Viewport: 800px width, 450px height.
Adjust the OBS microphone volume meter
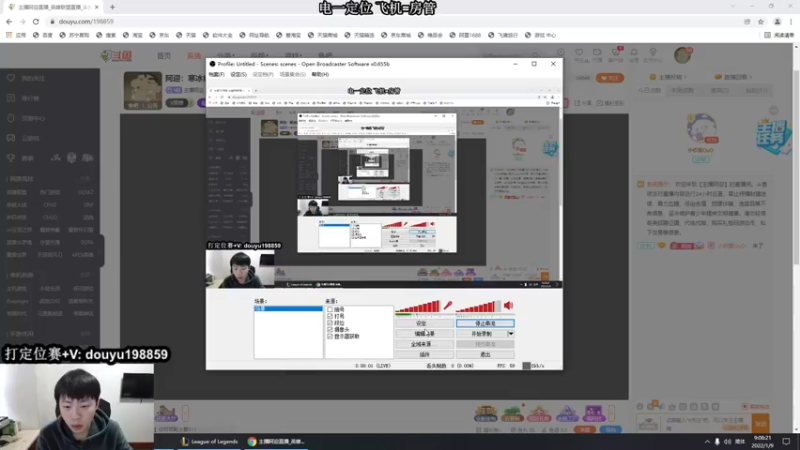click(x=417, y=306)
